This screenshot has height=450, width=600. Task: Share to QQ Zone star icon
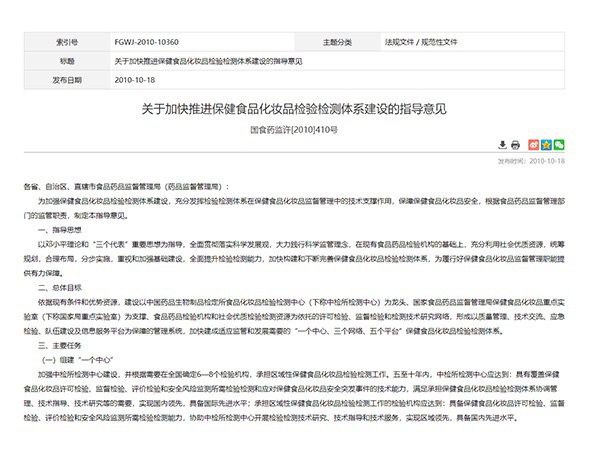[547, 145]
